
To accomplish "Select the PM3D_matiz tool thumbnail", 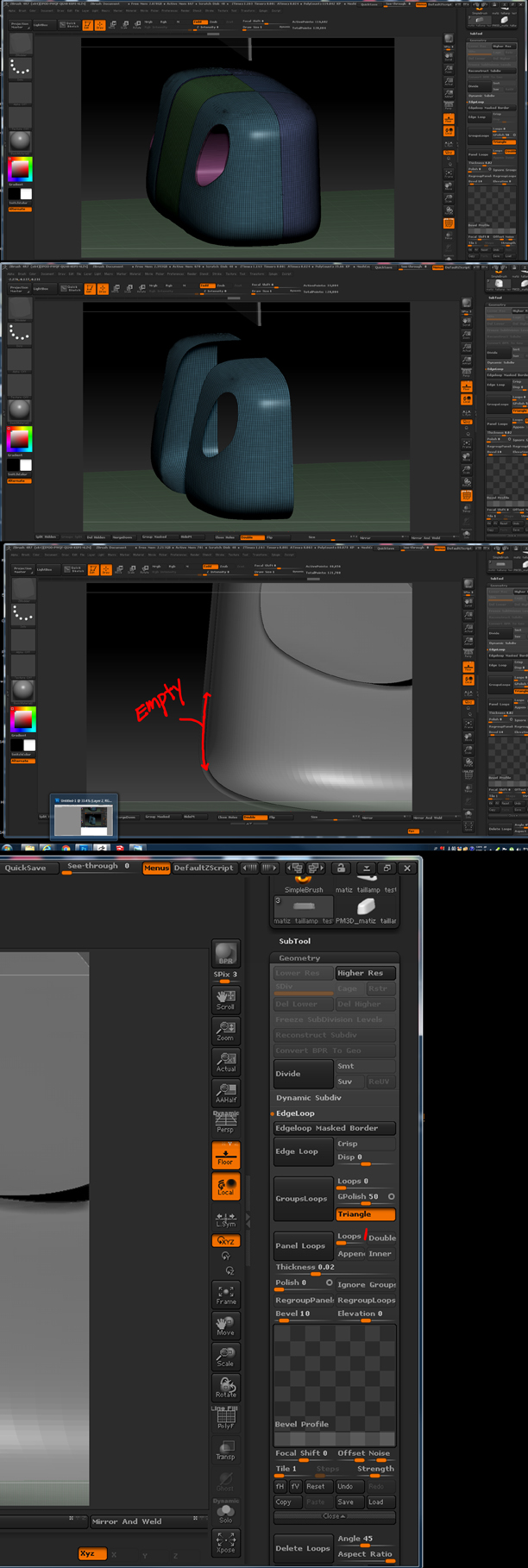I will point(365,908).
